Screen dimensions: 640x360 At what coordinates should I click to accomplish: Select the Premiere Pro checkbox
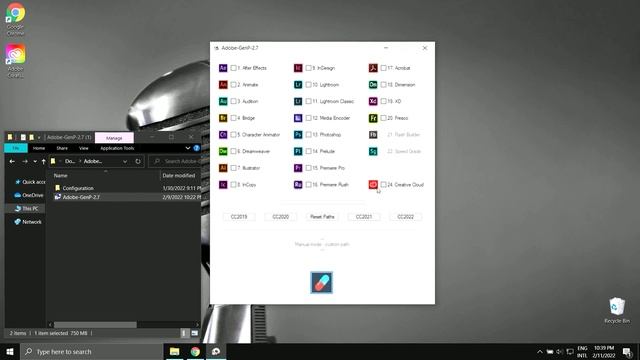309,168
